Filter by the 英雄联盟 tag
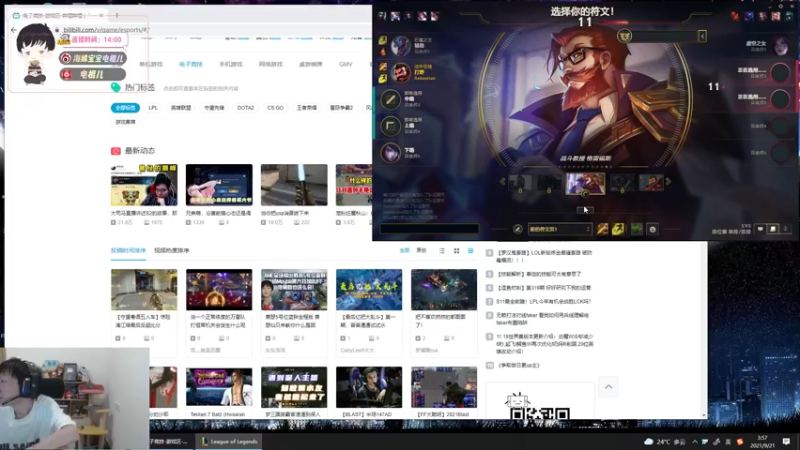Image resolution: width=800 pixels, height=450 pixels. click(181, 108)
